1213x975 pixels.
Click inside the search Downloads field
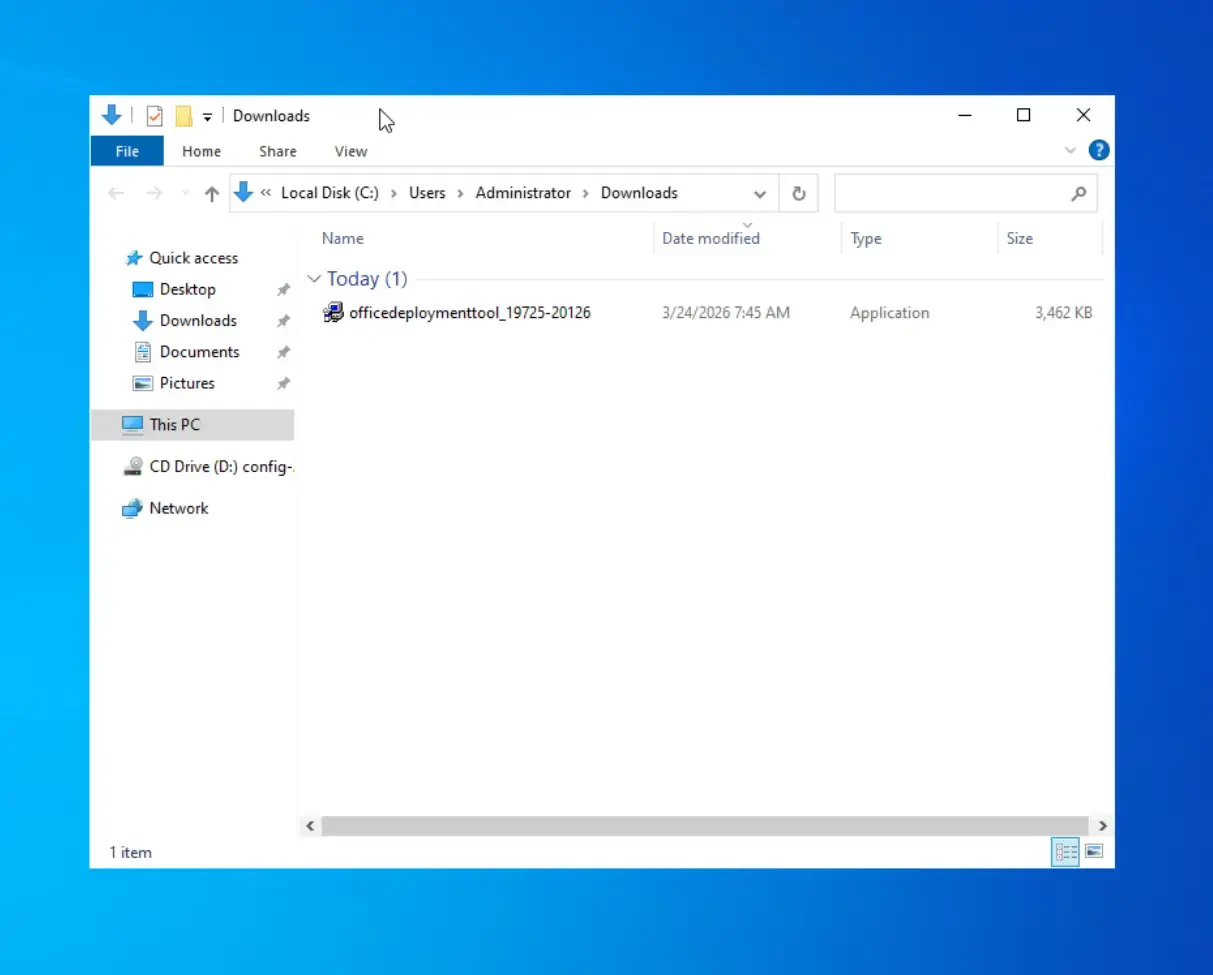tap(950, 194)
